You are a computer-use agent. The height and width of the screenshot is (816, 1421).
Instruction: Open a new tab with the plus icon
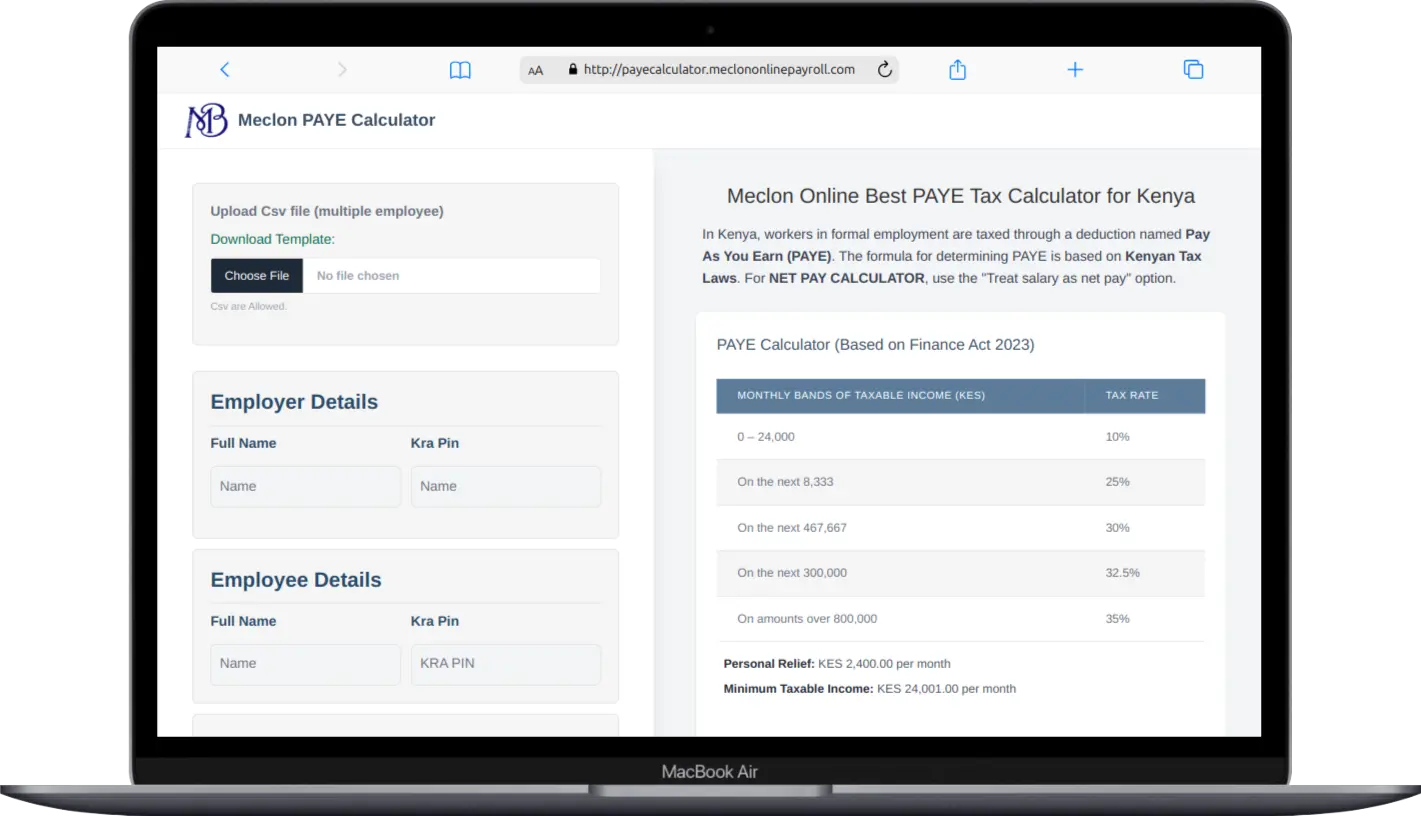coord(1075,69)
